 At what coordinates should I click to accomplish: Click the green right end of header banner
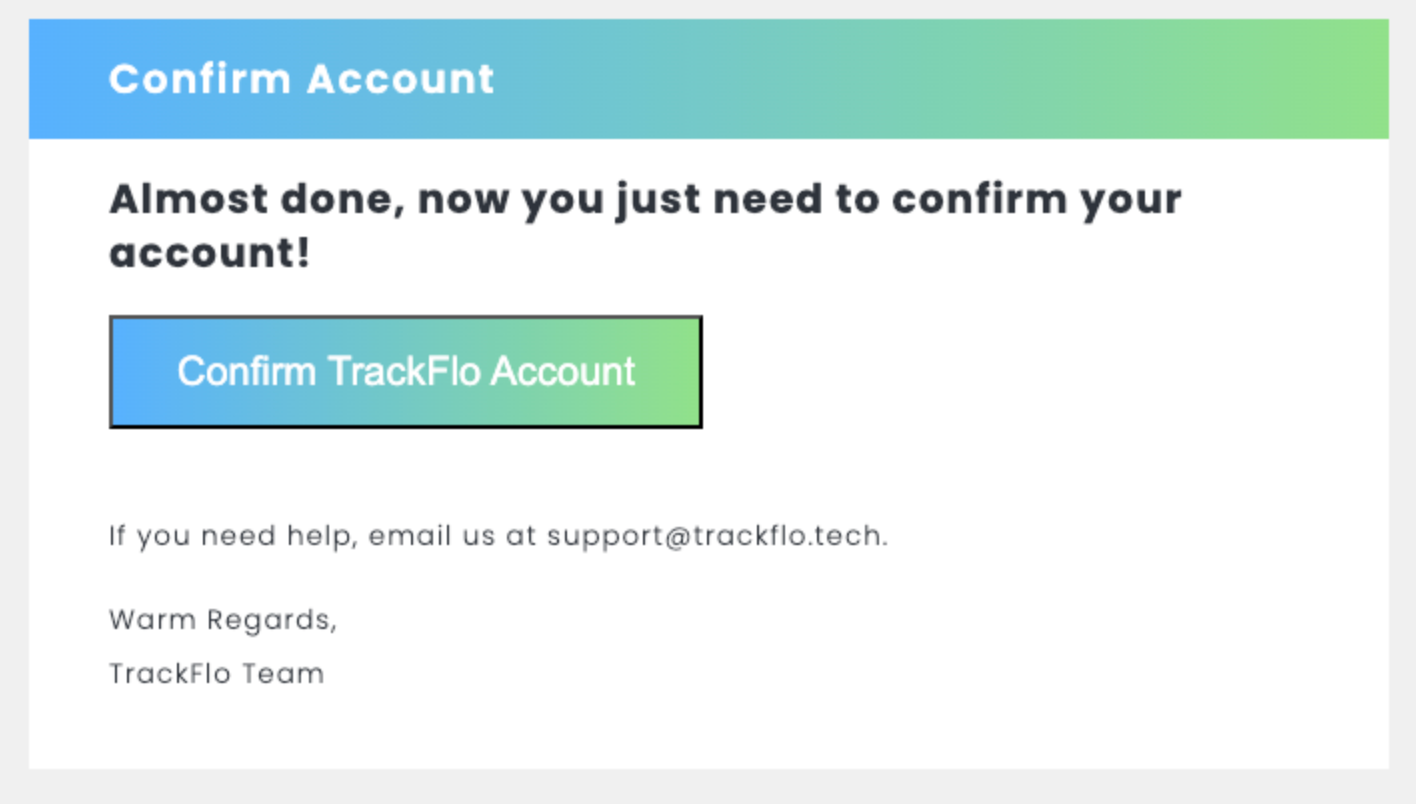click(x=1300, y=79)
